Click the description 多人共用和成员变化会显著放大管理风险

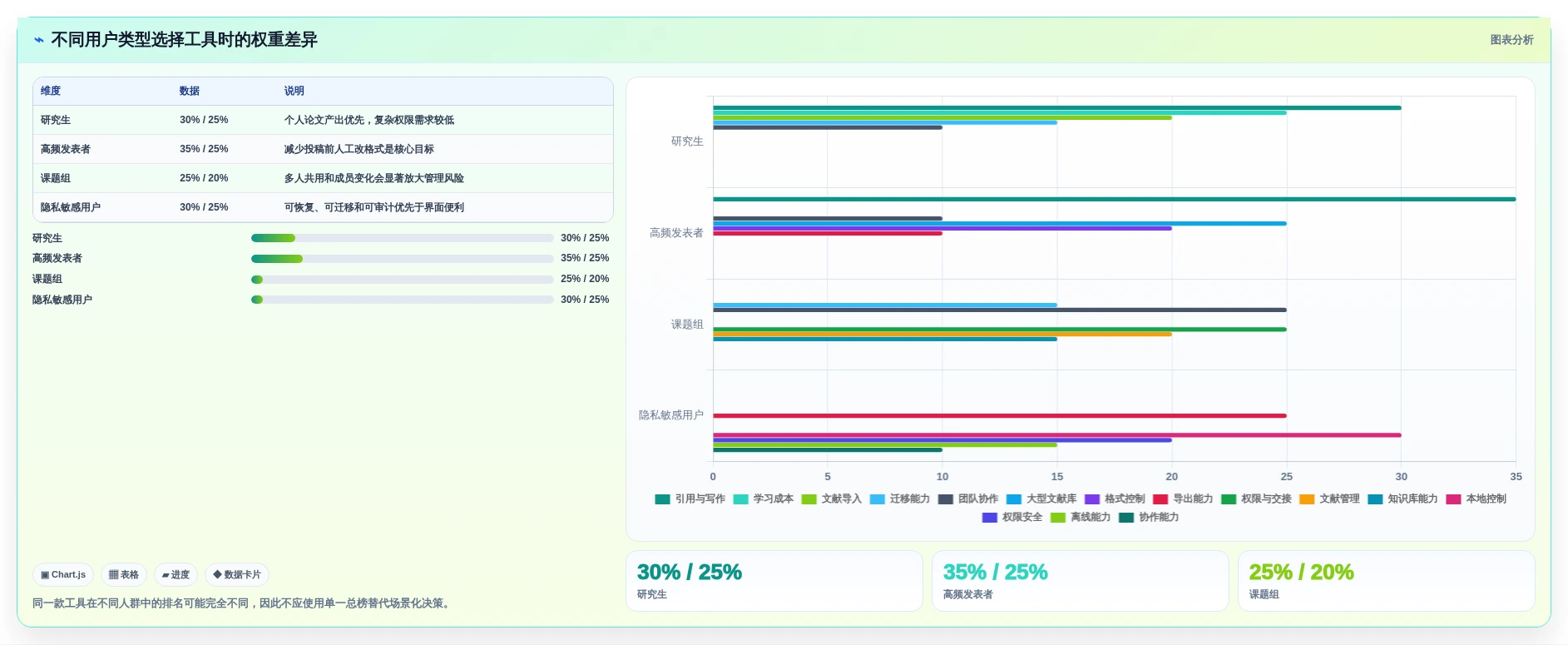click(374, 178)
